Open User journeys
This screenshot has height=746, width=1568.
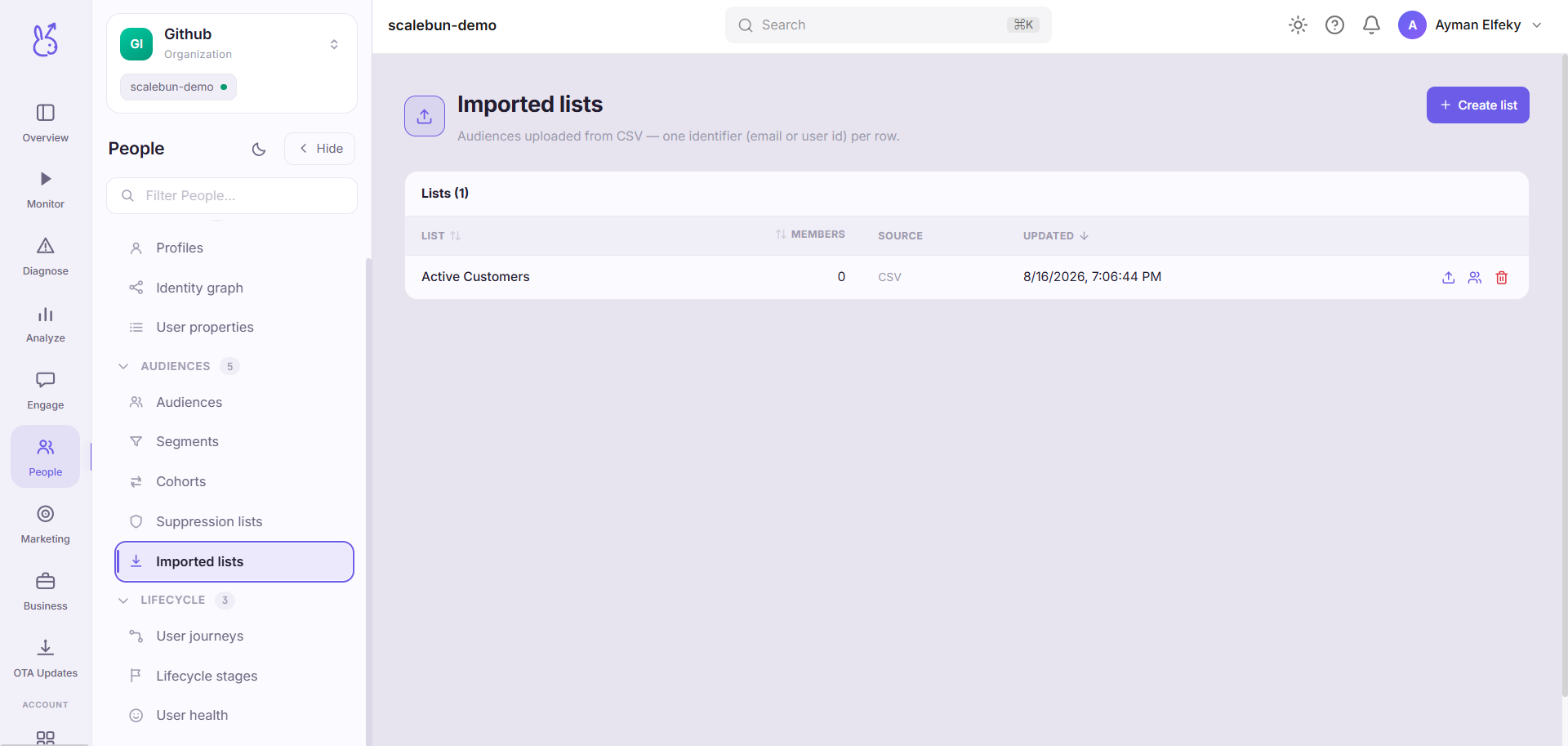pos(234,636)
